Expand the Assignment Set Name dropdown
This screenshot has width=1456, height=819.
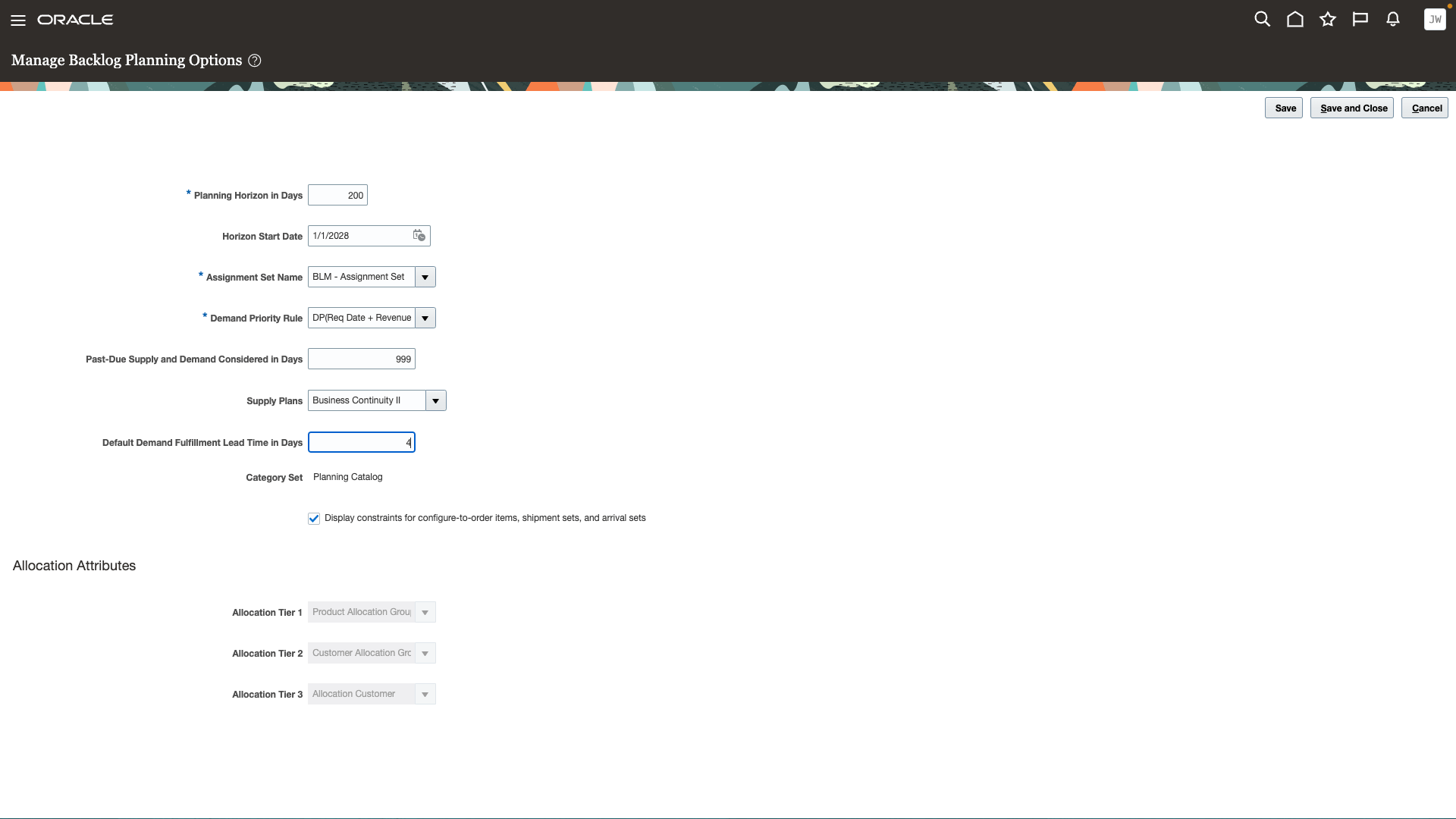pos(425,277)
